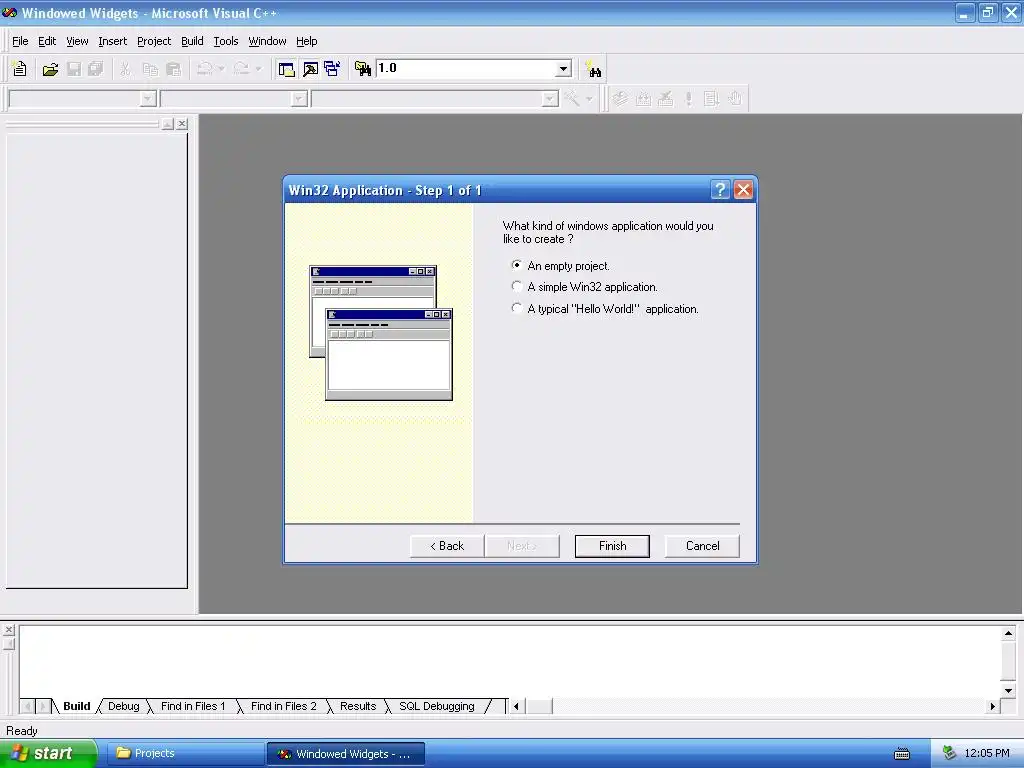Switch to the SQL Debugging tab
The width and height of the screenshot is (1024, 768).
437,706
